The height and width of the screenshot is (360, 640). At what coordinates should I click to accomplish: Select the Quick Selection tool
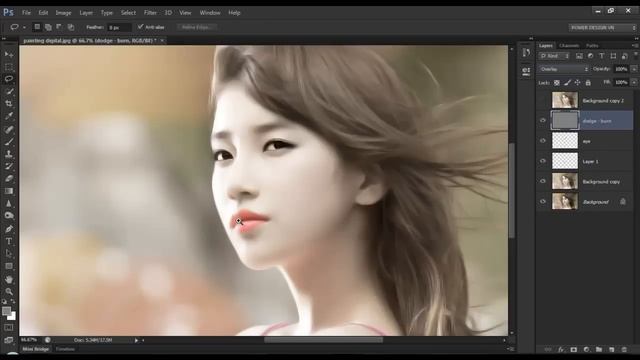(9, 91)
